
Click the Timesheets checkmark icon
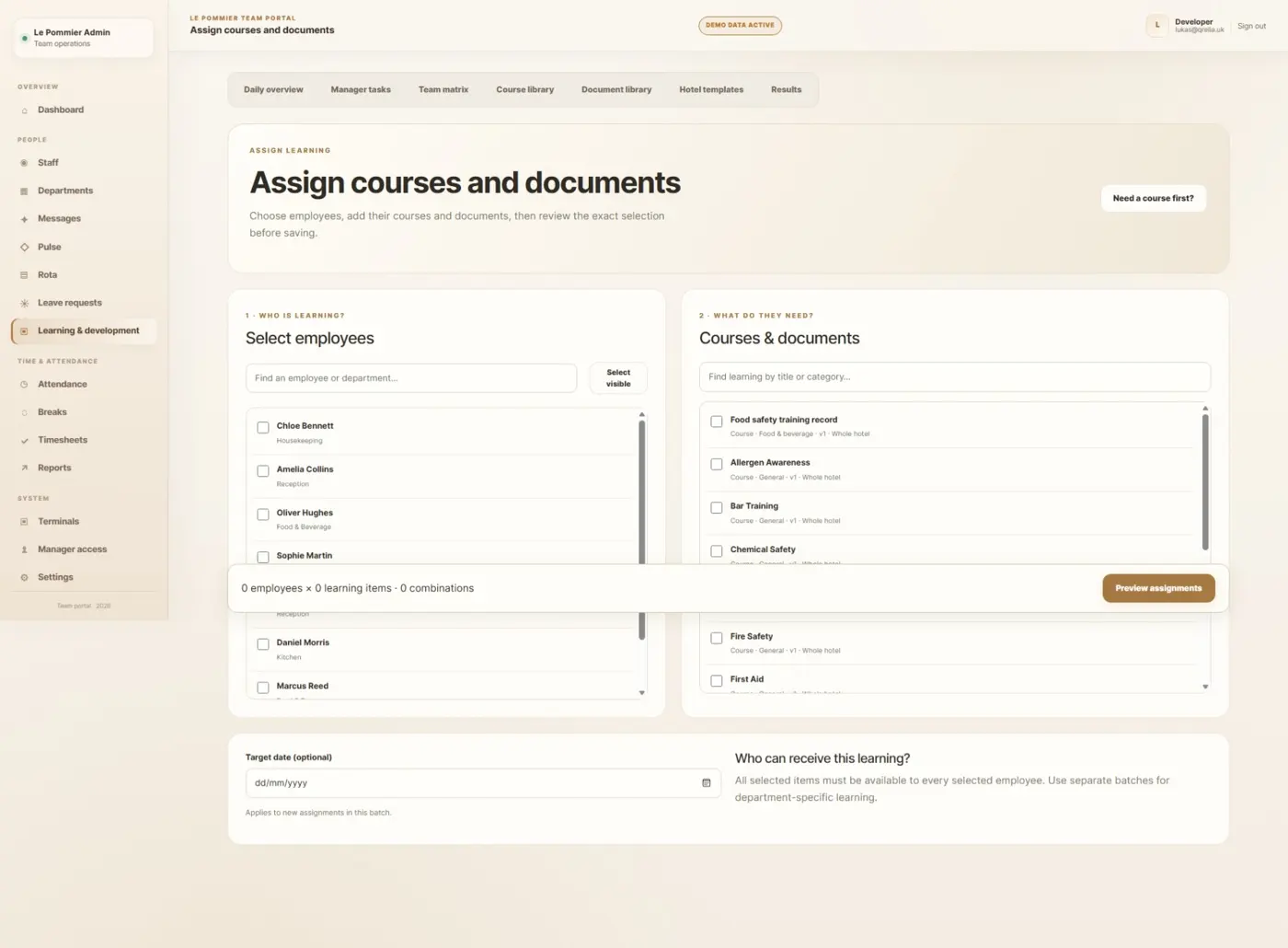24,441
